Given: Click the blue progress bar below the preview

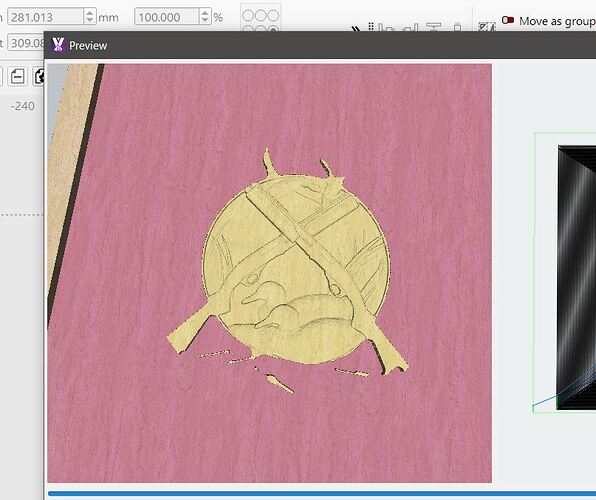Looking at the screenshot, I should coord(322,494).
